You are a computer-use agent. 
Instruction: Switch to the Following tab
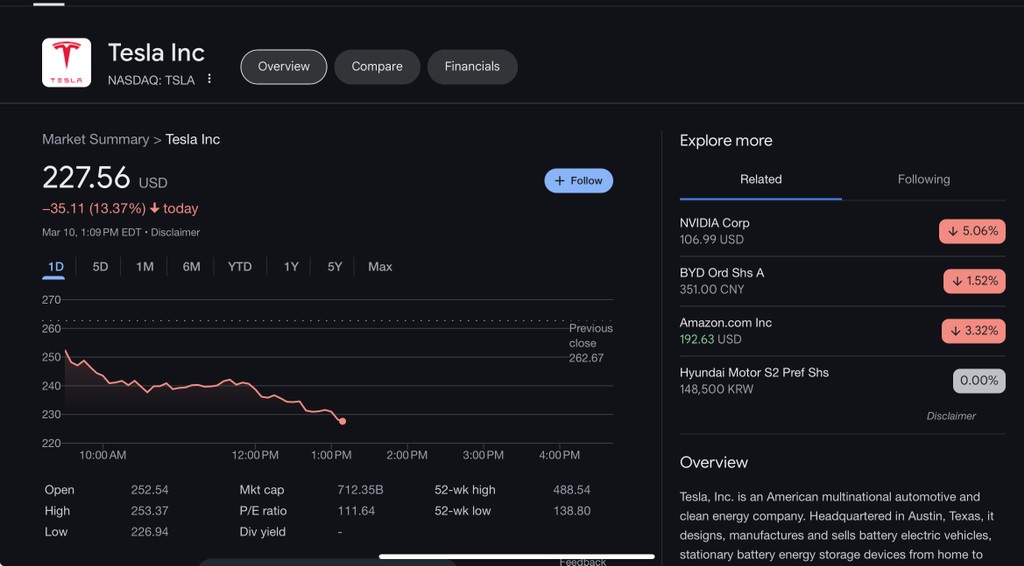(x=923, y=180)
